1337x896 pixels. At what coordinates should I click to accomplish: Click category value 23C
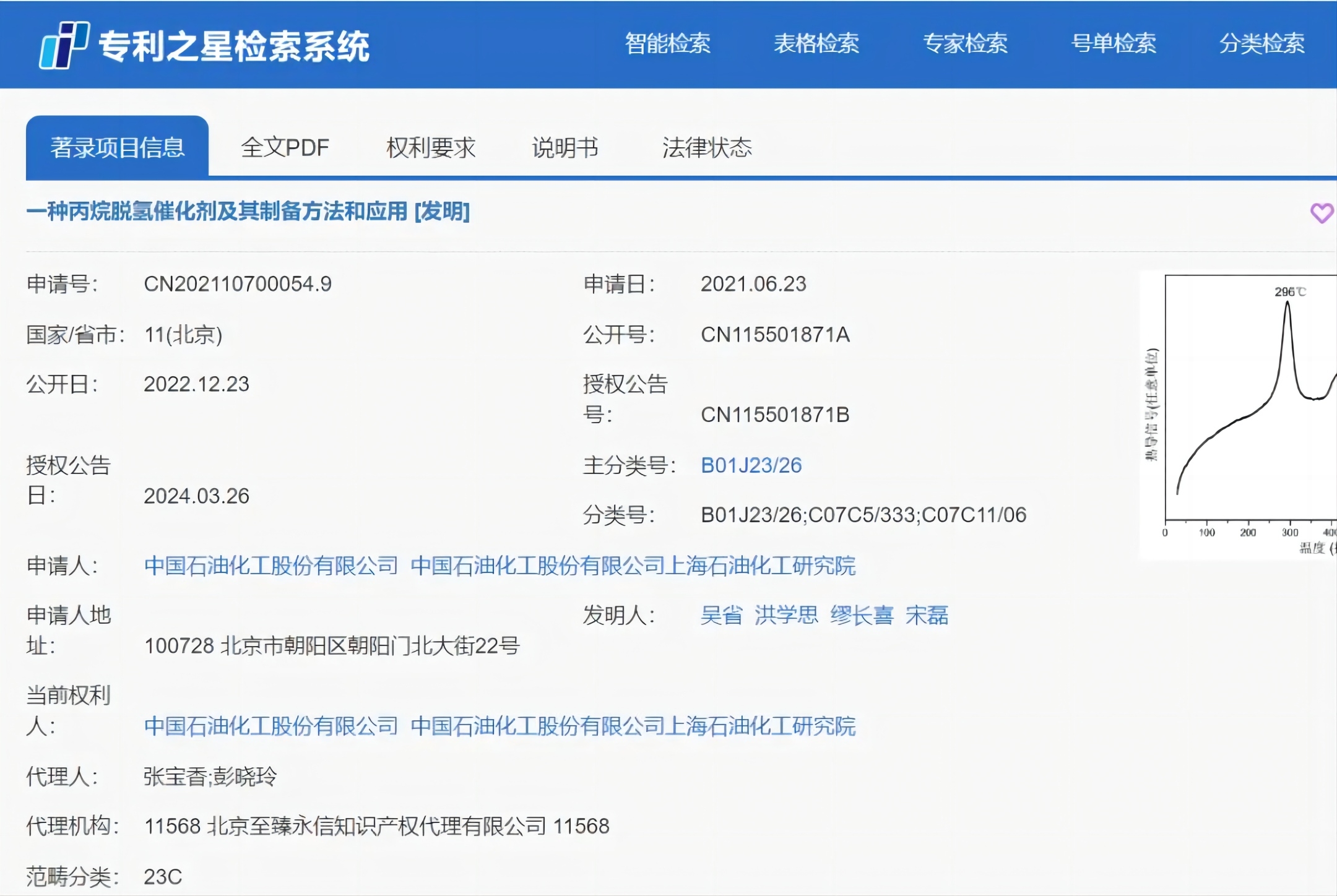coord(163,877)
